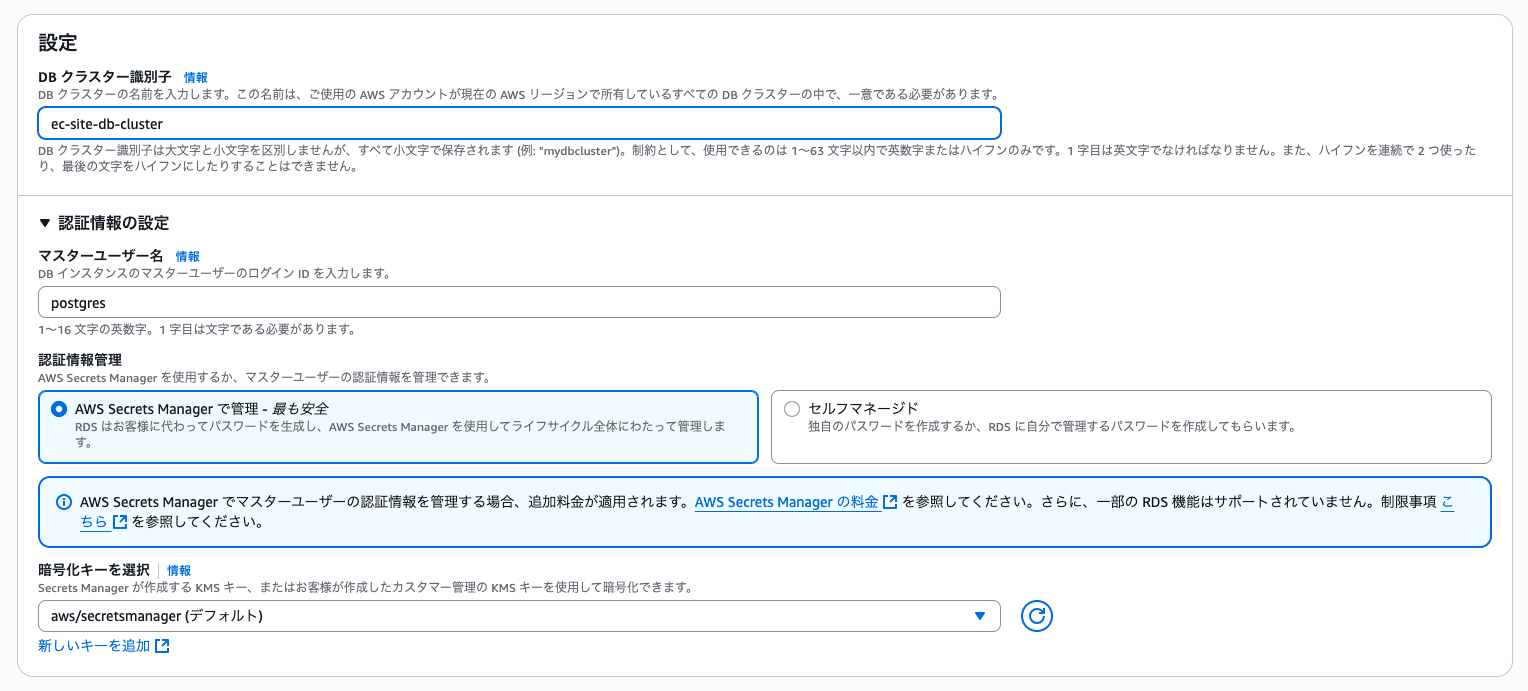Follow the AWS Secrets Manager の料金 link

pos(786,502)
